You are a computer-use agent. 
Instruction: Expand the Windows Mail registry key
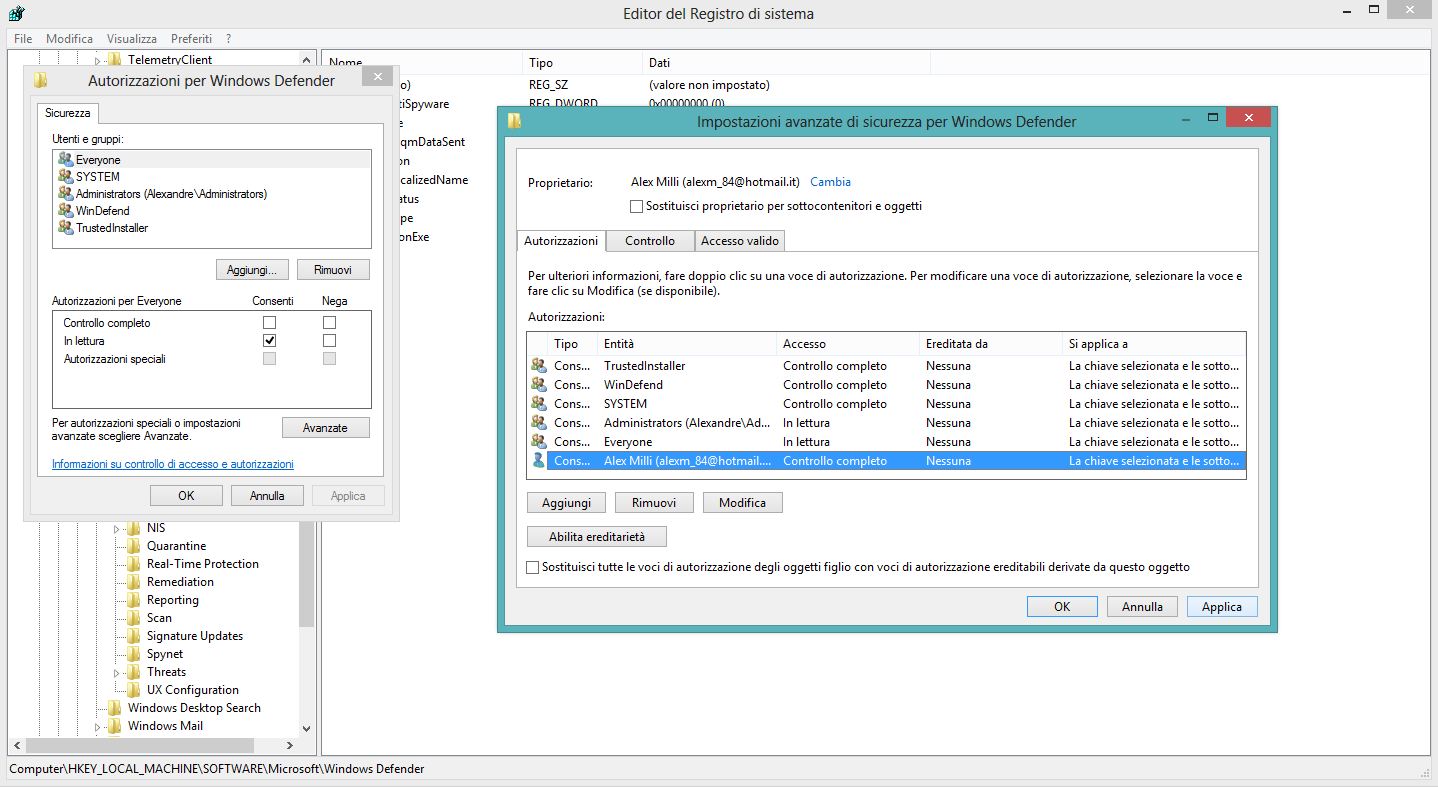(98, 727)
